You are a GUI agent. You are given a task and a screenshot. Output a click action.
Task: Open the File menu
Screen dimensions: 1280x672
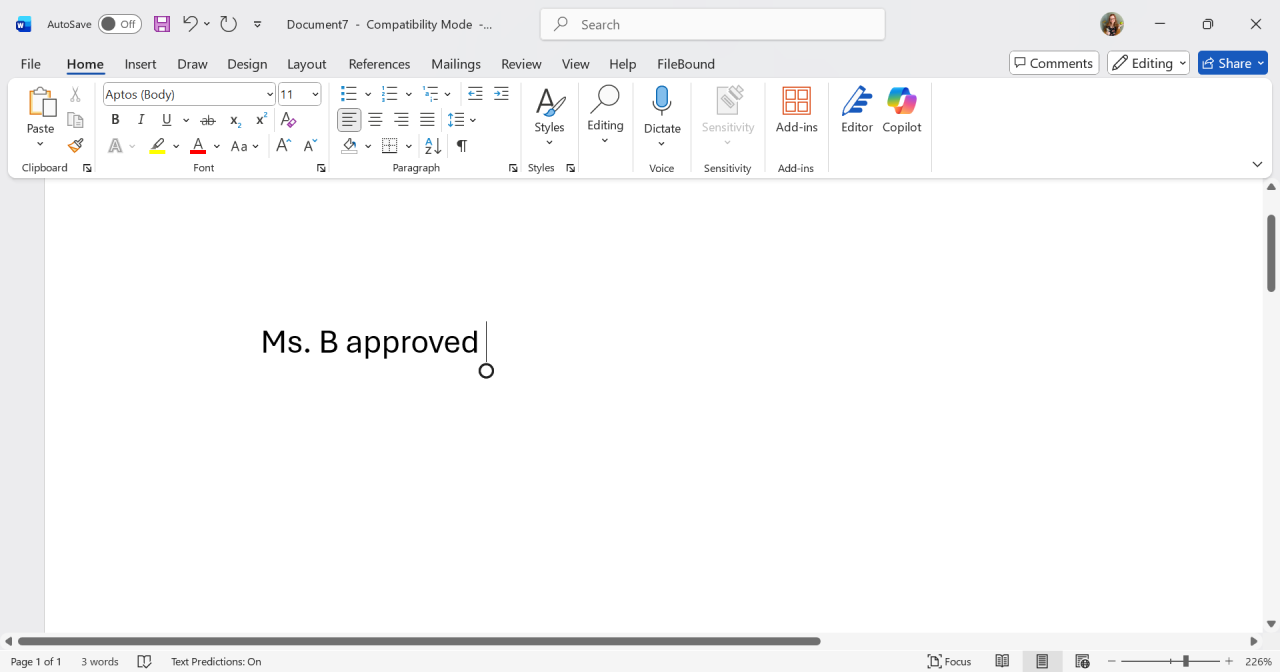click(31, 64)
